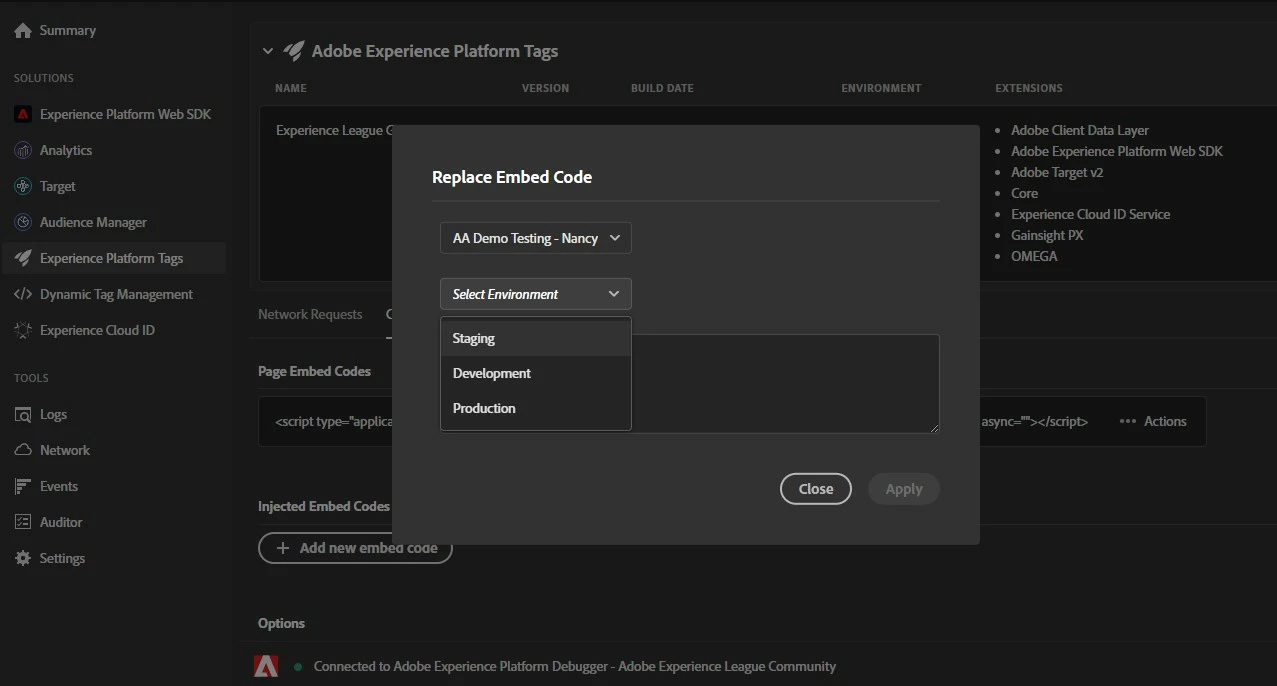Click the Analytics sidebar icon

tap(23, 150)
